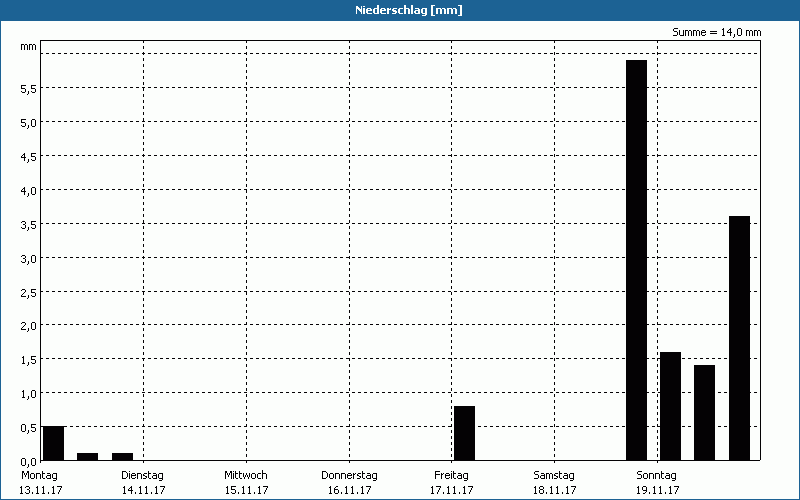Click the 'mm' unit label on y-axis
The width and height of the screenshot is (800, 500).
coord(29,47)
